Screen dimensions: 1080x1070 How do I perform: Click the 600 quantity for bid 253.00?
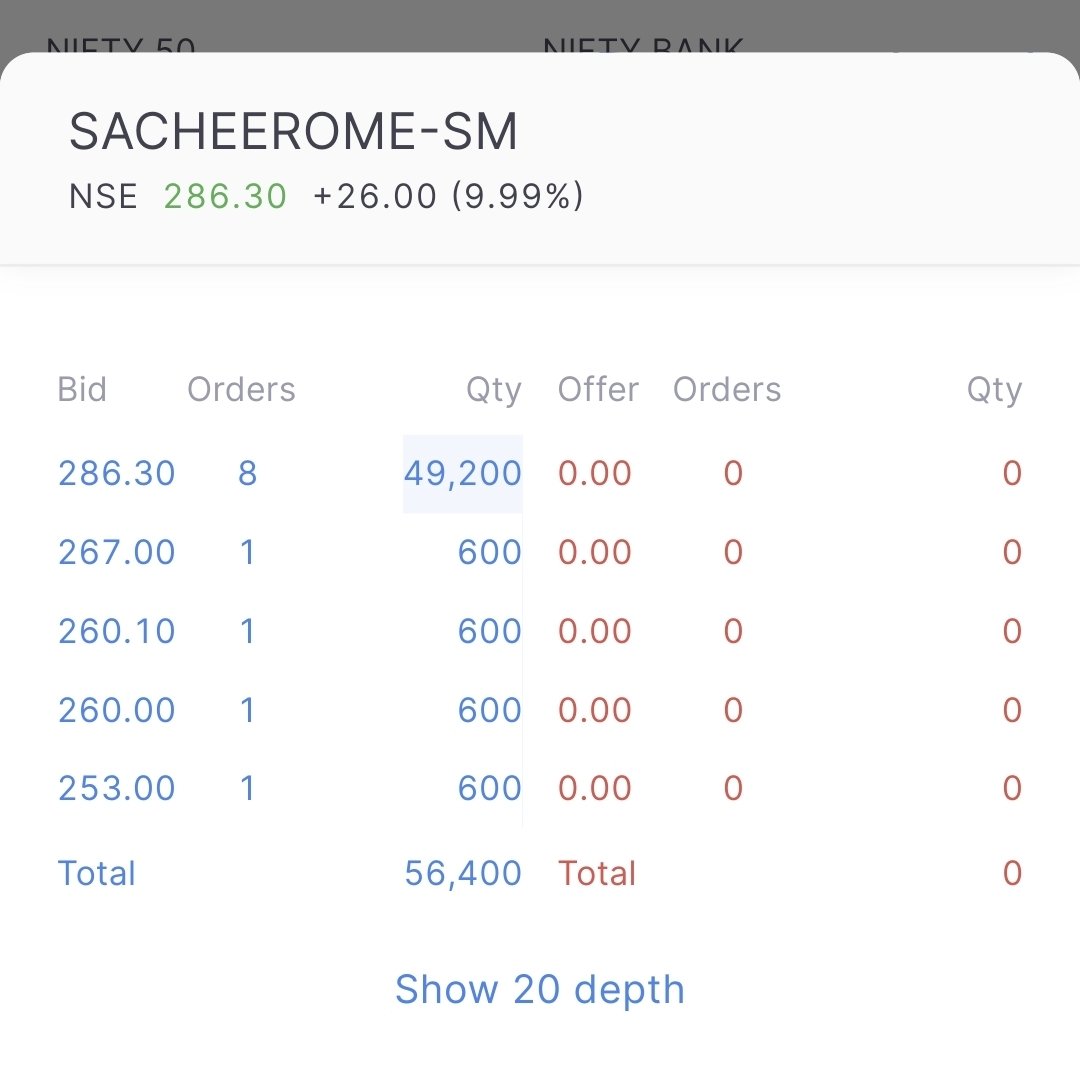(490, 788)
